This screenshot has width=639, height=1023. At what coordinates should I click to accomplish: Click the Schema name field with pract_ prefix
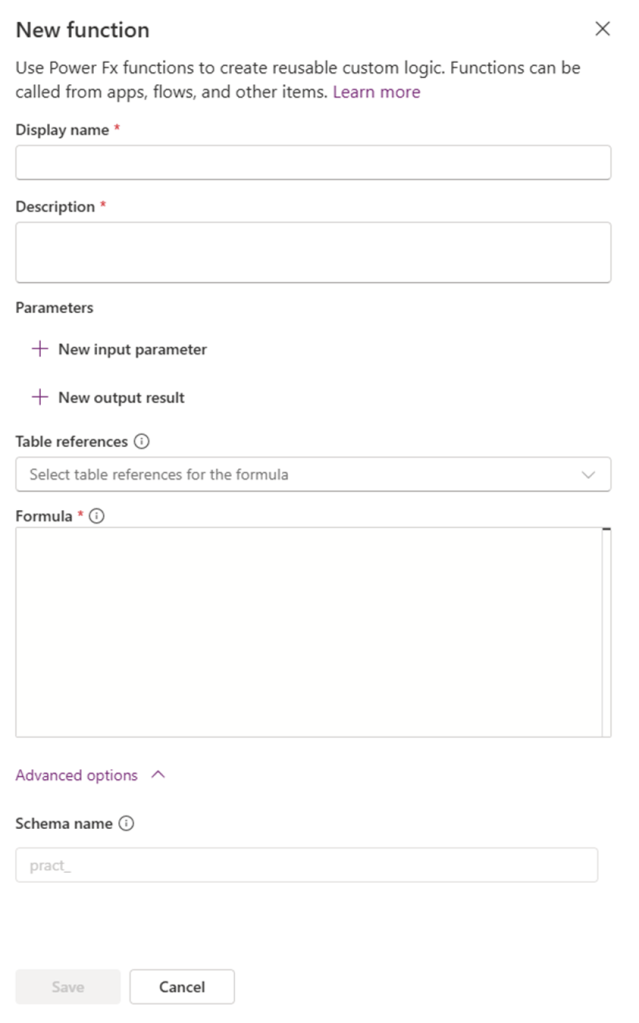click(x=306, y=865)
